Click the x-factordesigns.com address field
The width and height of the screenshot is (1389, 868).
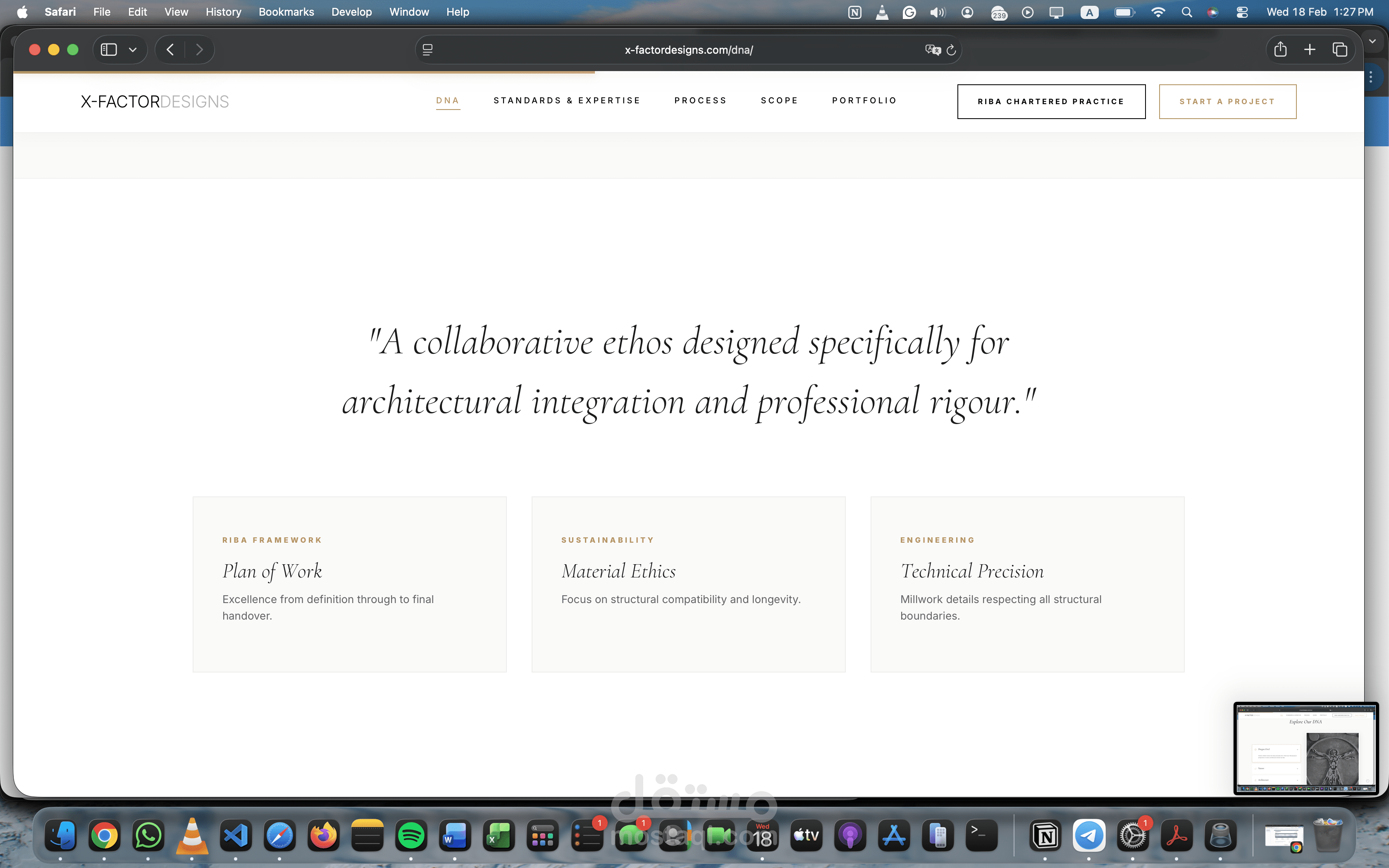[x=688, y=50]
